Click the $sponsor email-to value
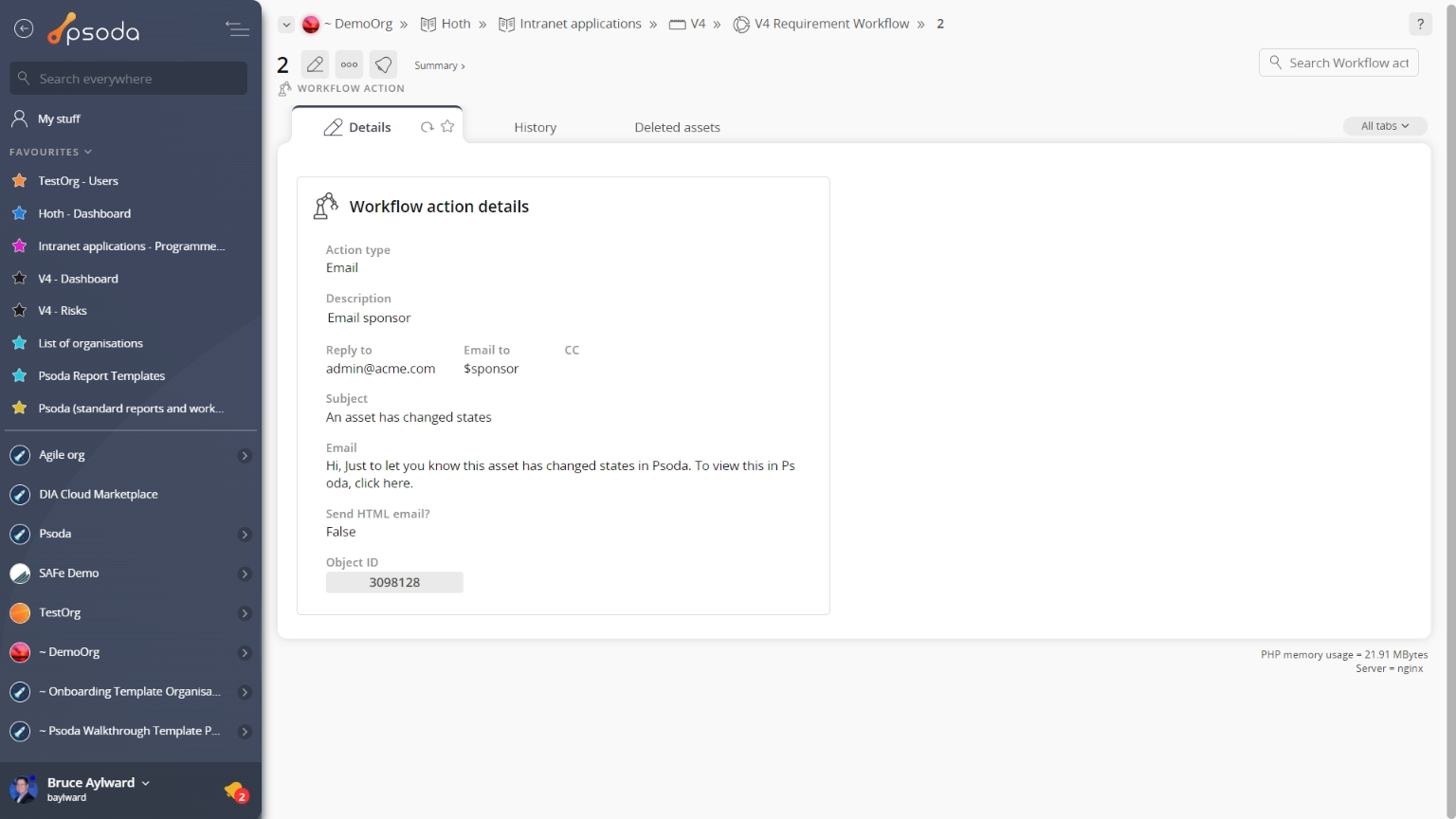The height and width of the screenshot is (819, 1456). pyautogui.click(x=491, y=369)
